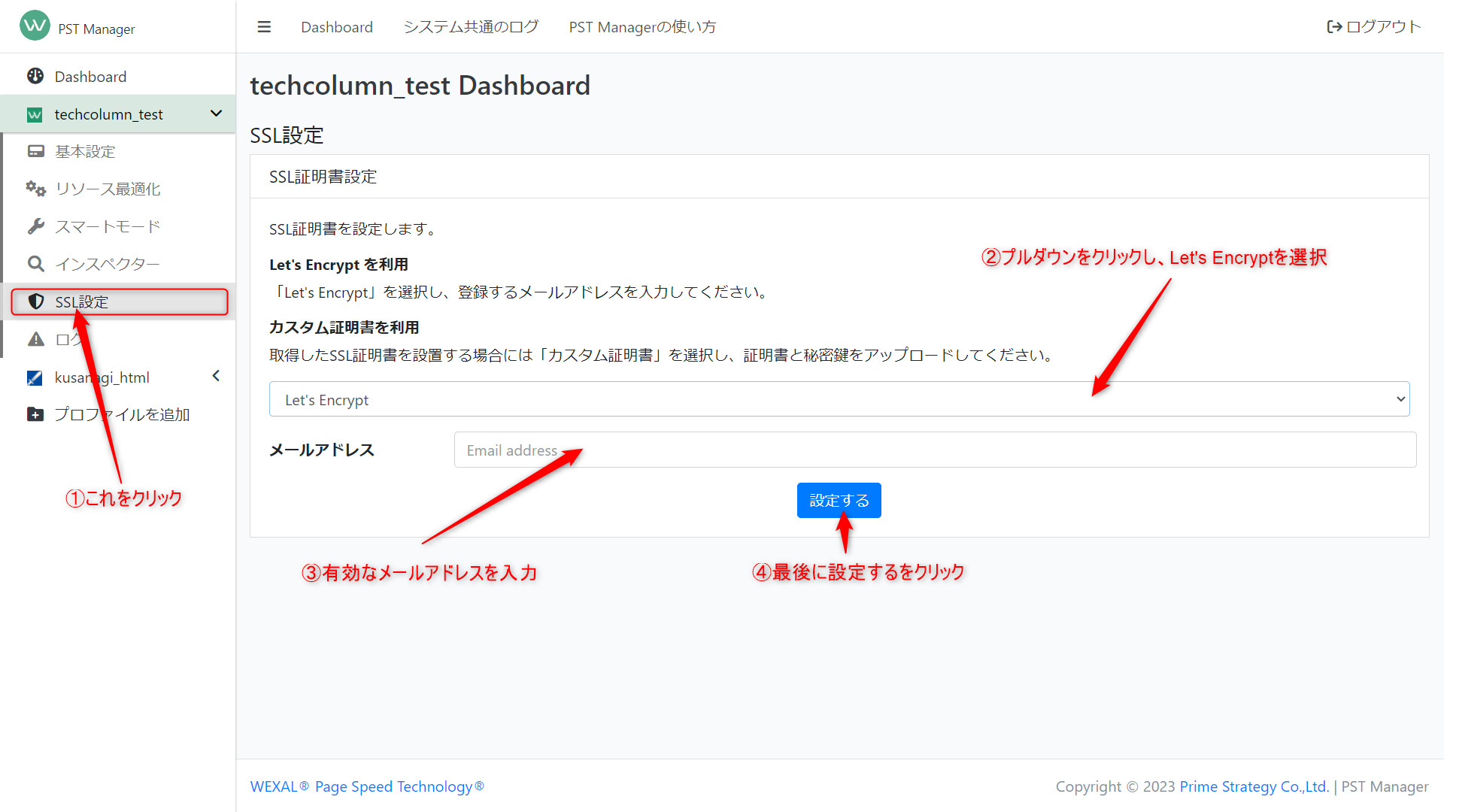Viewport: 1459px width, 812px height.
Task: Click the warning triangle log icon
Action: 35,339
